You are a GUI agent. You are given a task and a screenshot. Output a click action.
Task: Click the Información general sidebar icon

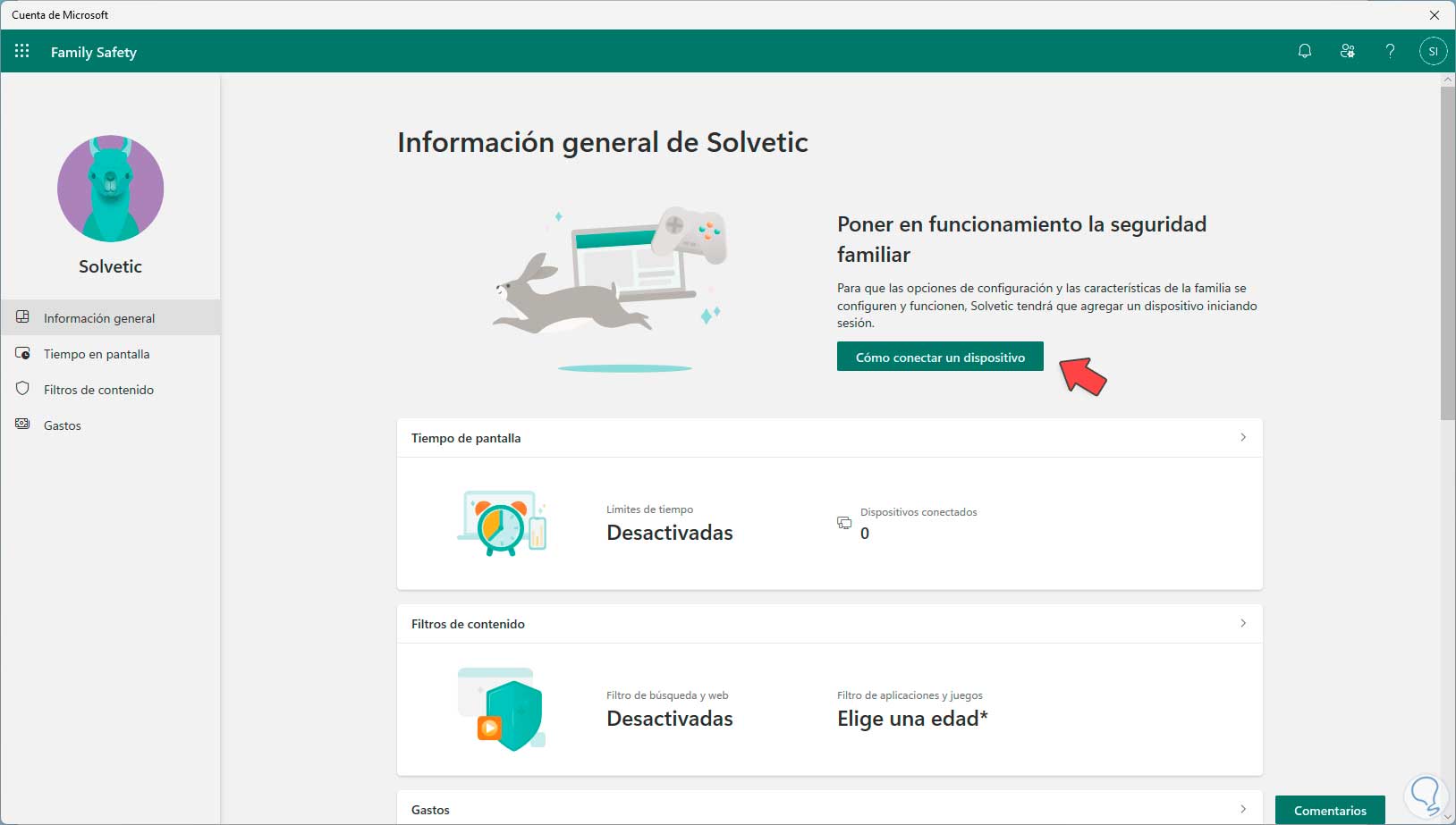tap(23, 317)
